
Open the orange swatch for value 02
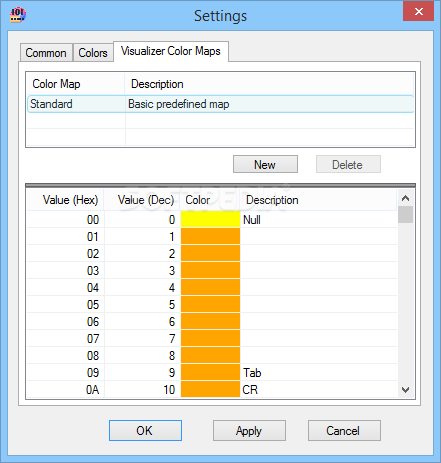click(x=210, y=253)
